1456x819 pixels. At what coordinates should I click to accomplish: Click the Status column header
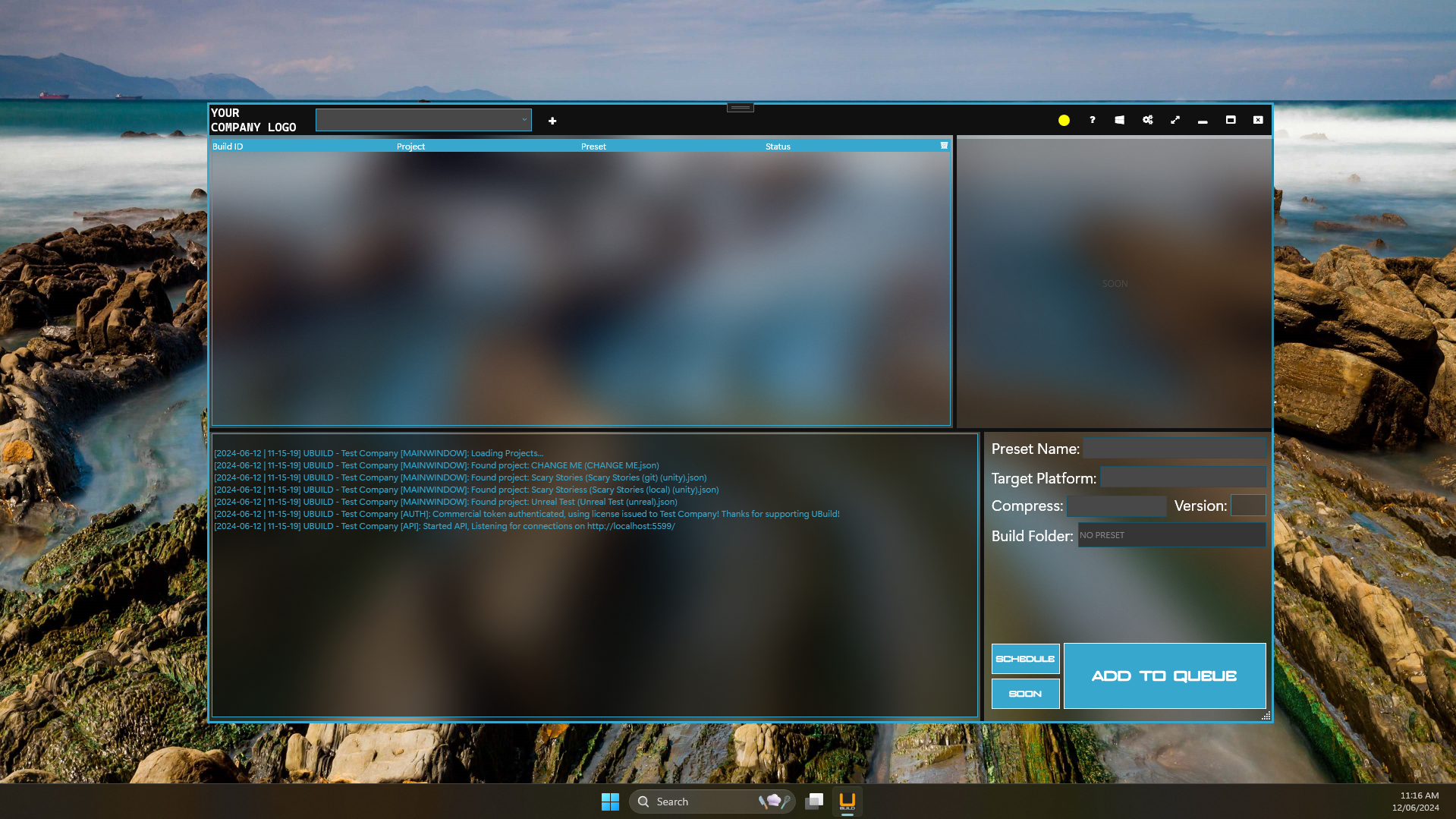pyautogui.click(x=778, y=146)
